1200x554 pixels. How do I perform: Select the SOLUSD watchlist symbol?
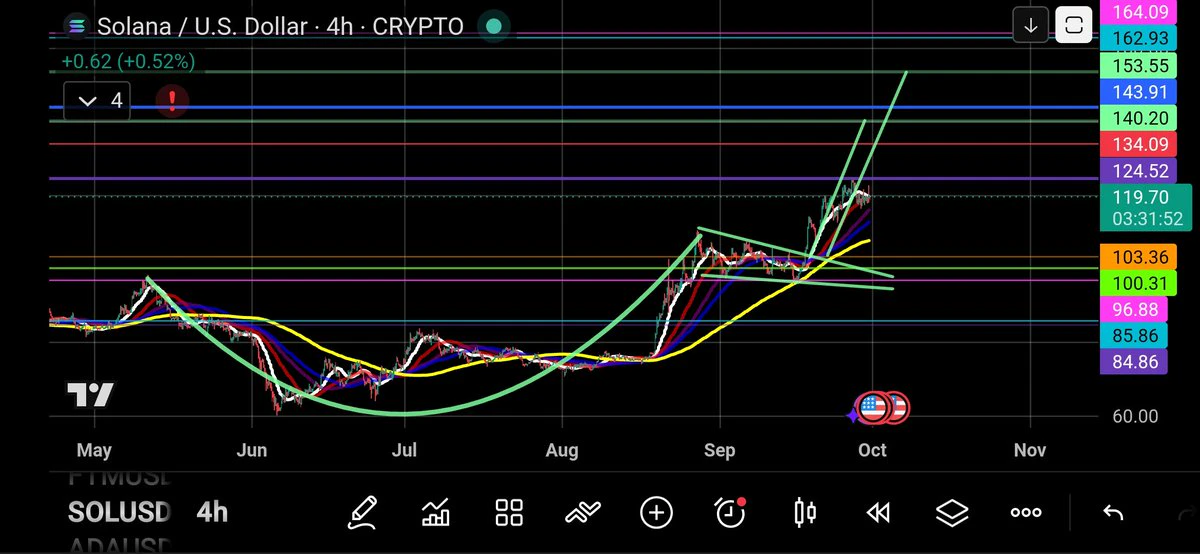tap(119, 513)
